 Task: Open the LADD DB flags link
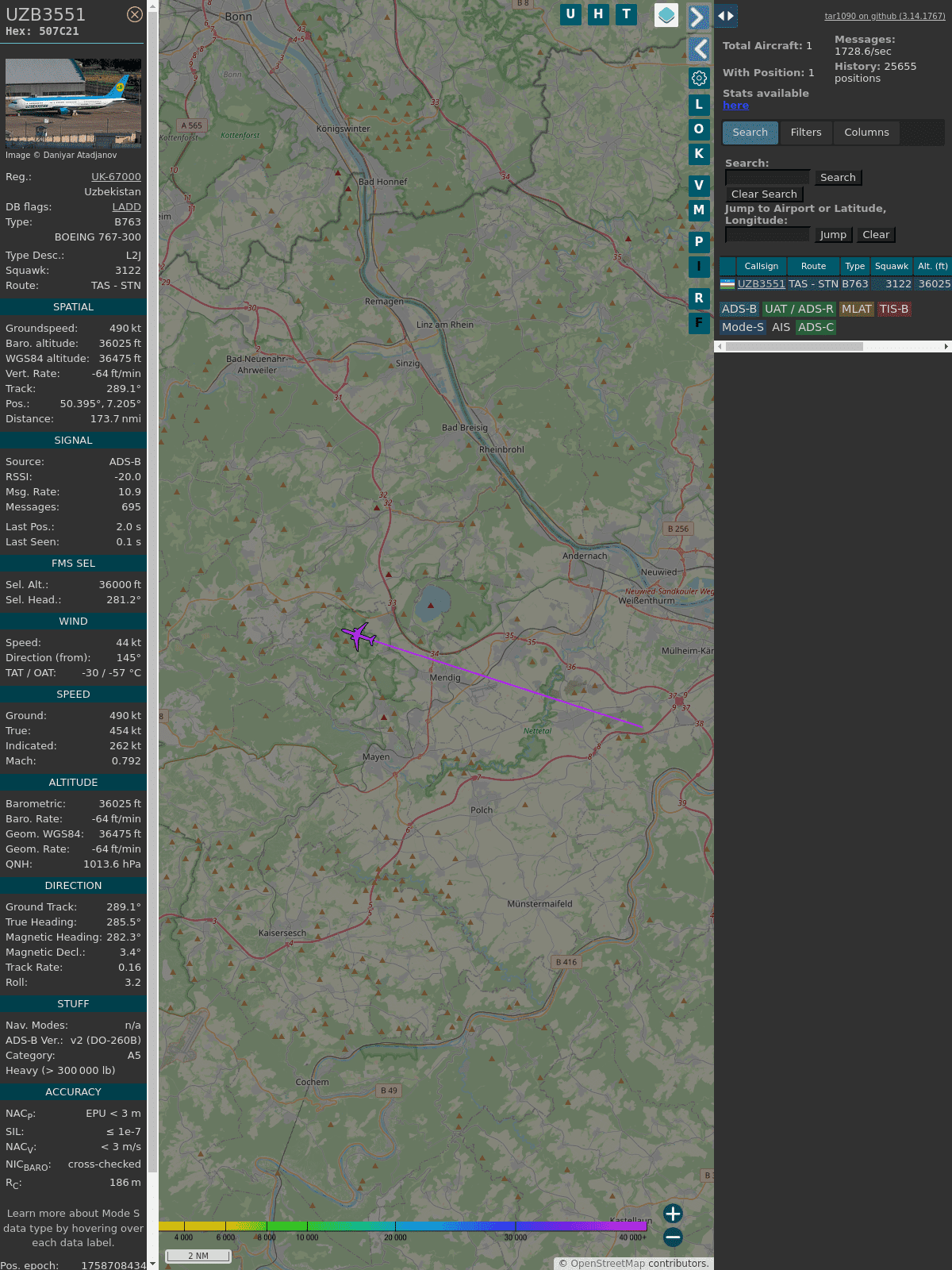pyautogui.click(x=126, y=207)
